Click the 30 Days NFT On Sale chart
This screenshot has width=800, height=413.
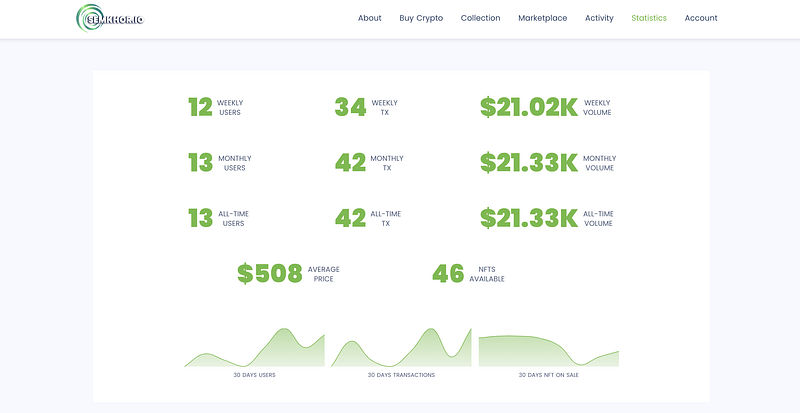tap(548, 351)
